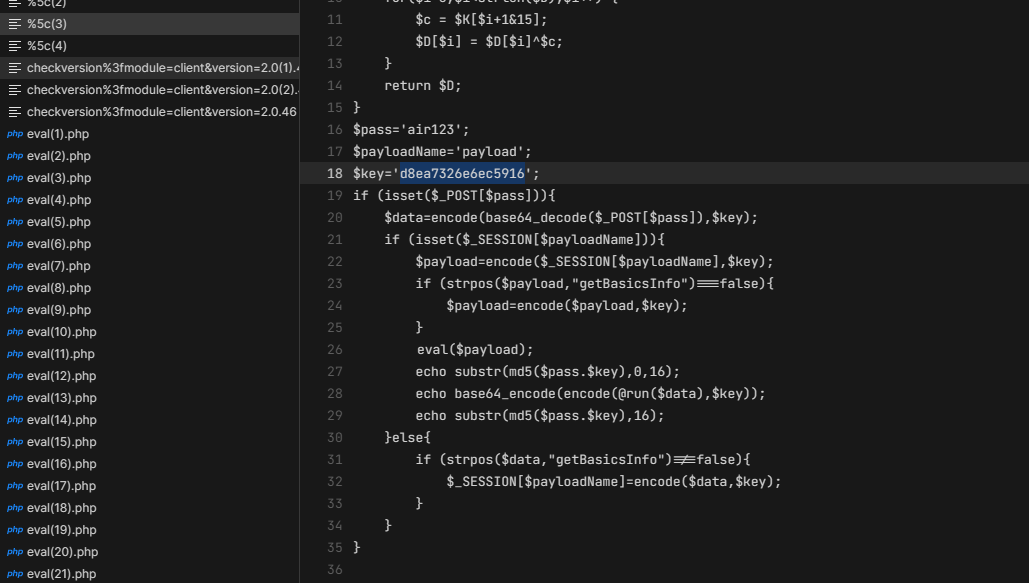Screen dimensions: 1029x583
Task: Open eval(21).php in the file list
Action: coord(150,573)
